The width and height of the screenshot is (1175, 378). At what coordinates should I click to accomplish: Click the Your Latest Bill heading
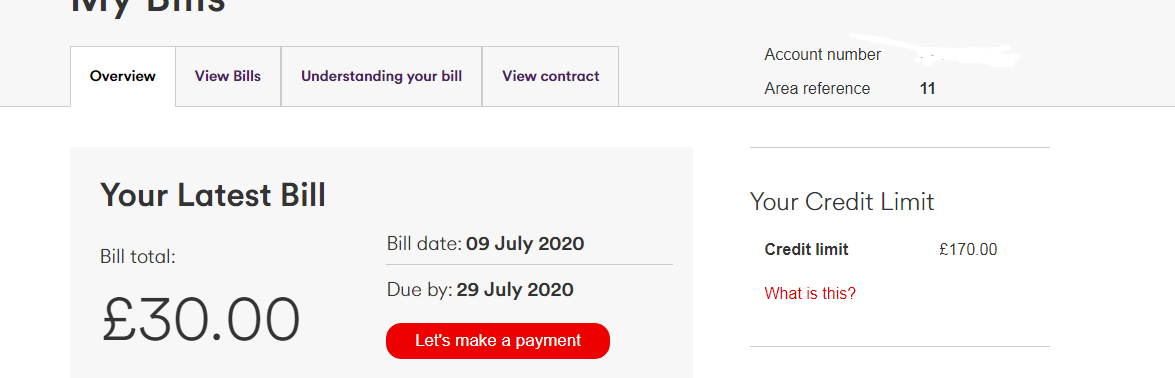213,195
